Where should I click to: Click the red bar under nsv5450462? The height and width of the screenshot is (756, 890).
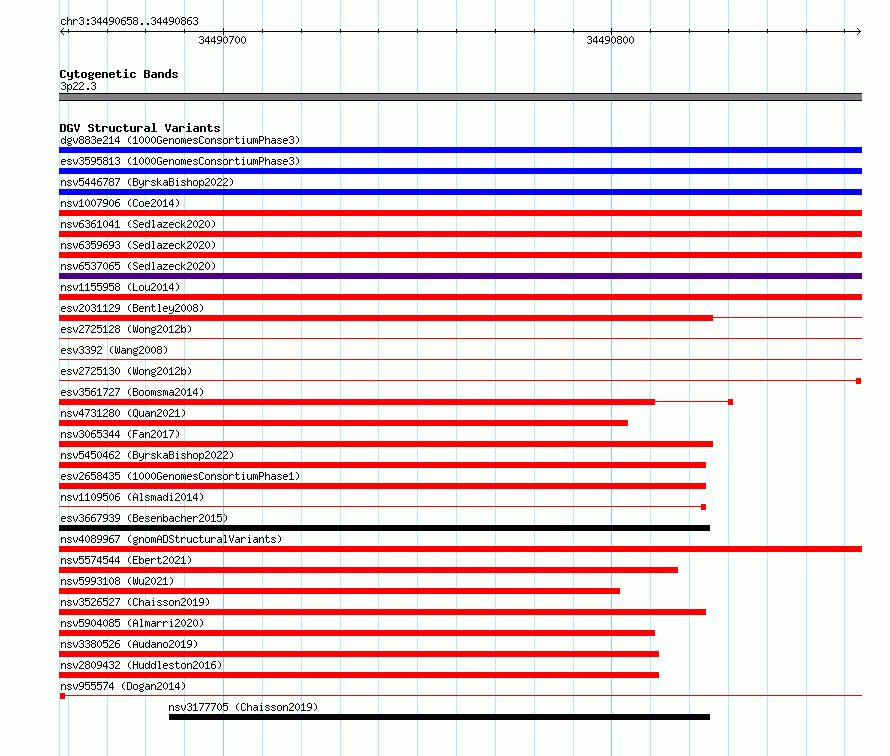pos(383,465)
